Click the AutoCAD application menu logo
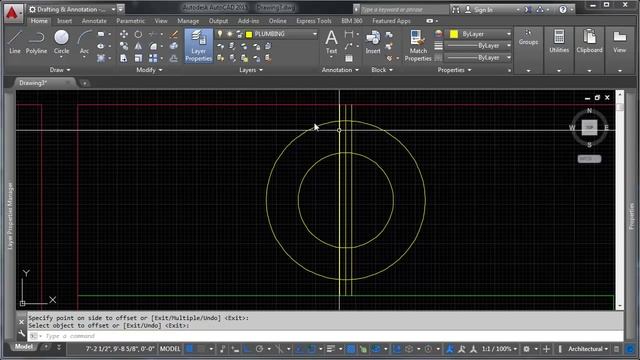Viewport: 640px width, 360px height. tap(13, 13)
